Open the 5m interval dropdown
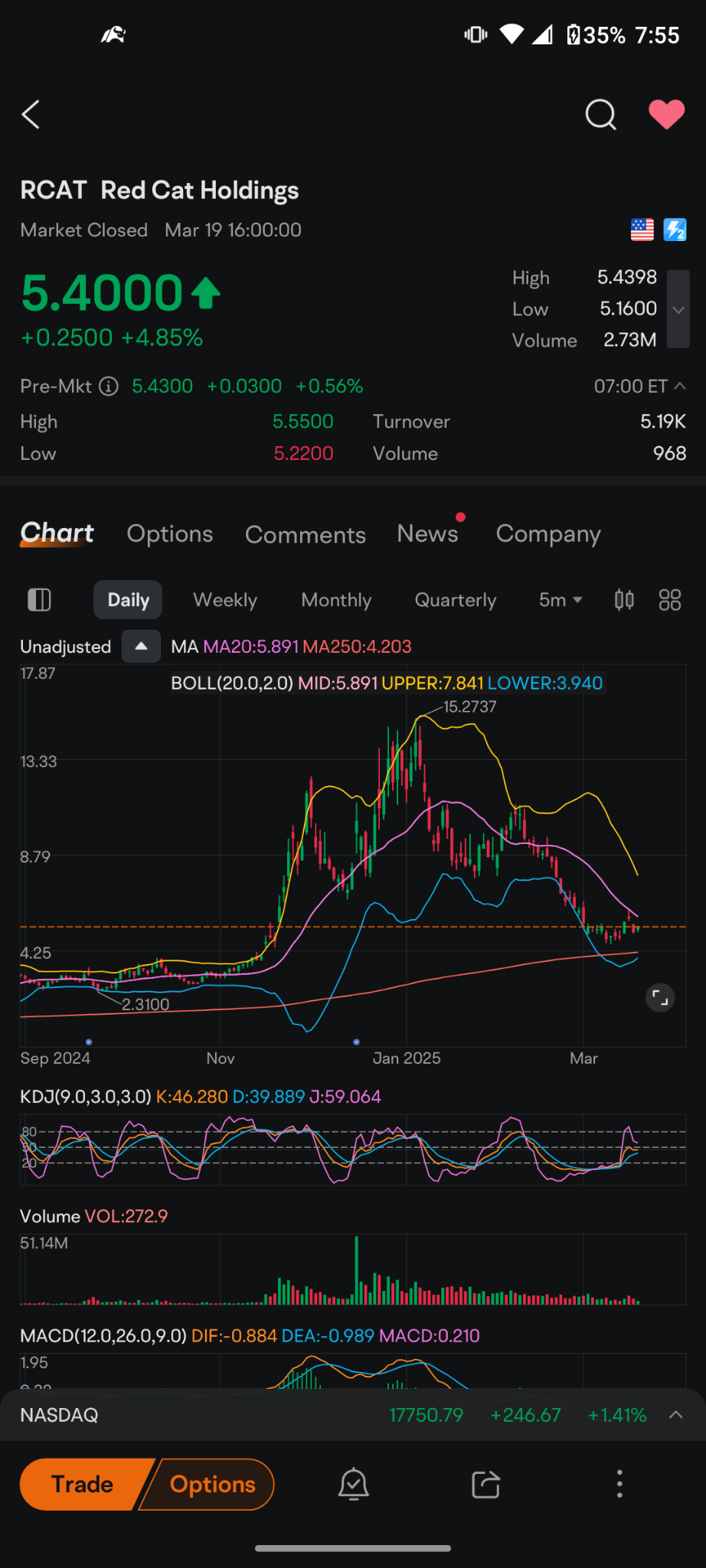 (561, 600)
